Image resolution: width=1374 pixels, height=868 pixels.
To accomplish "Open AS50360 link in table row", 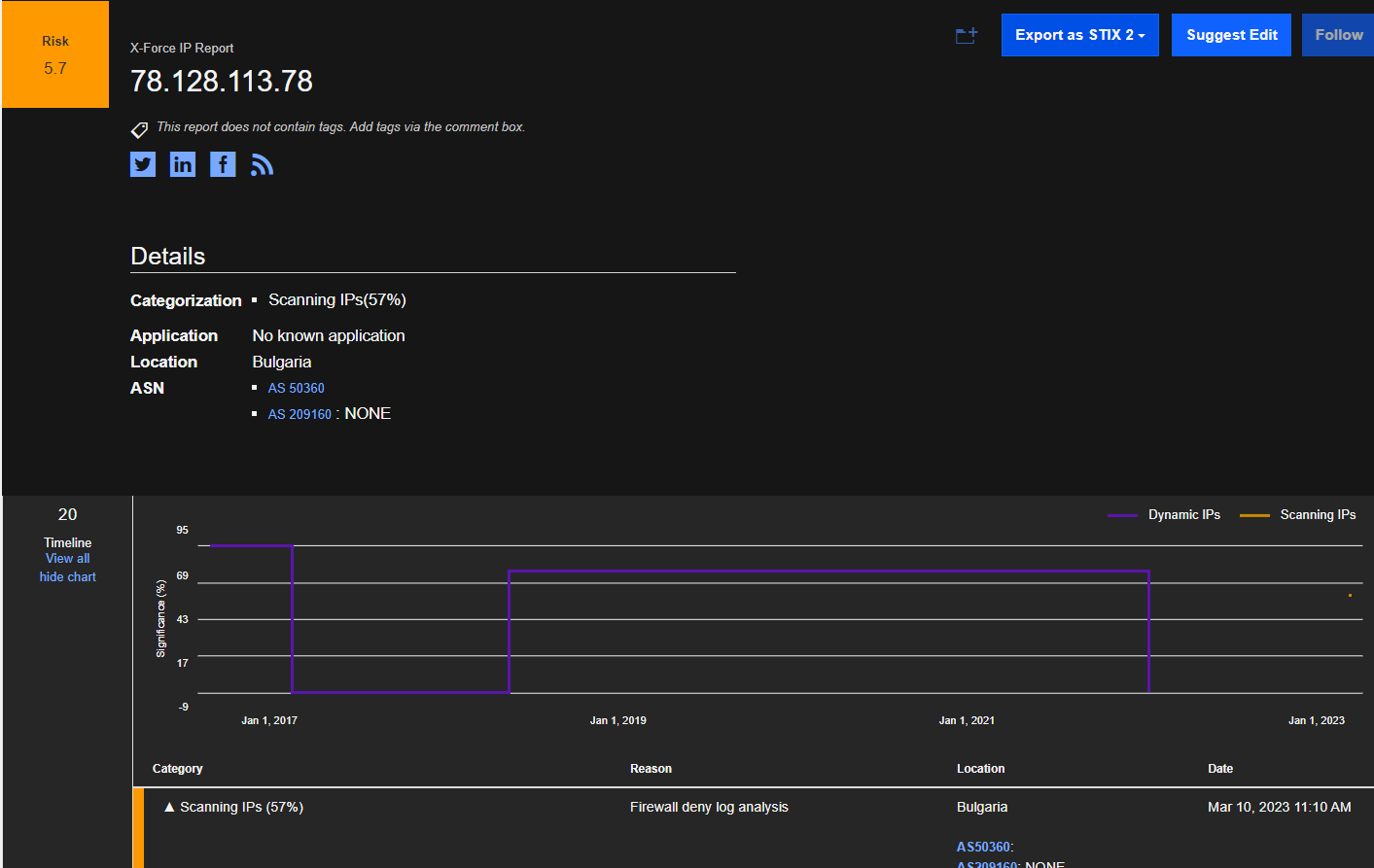I will coord(983,847).
